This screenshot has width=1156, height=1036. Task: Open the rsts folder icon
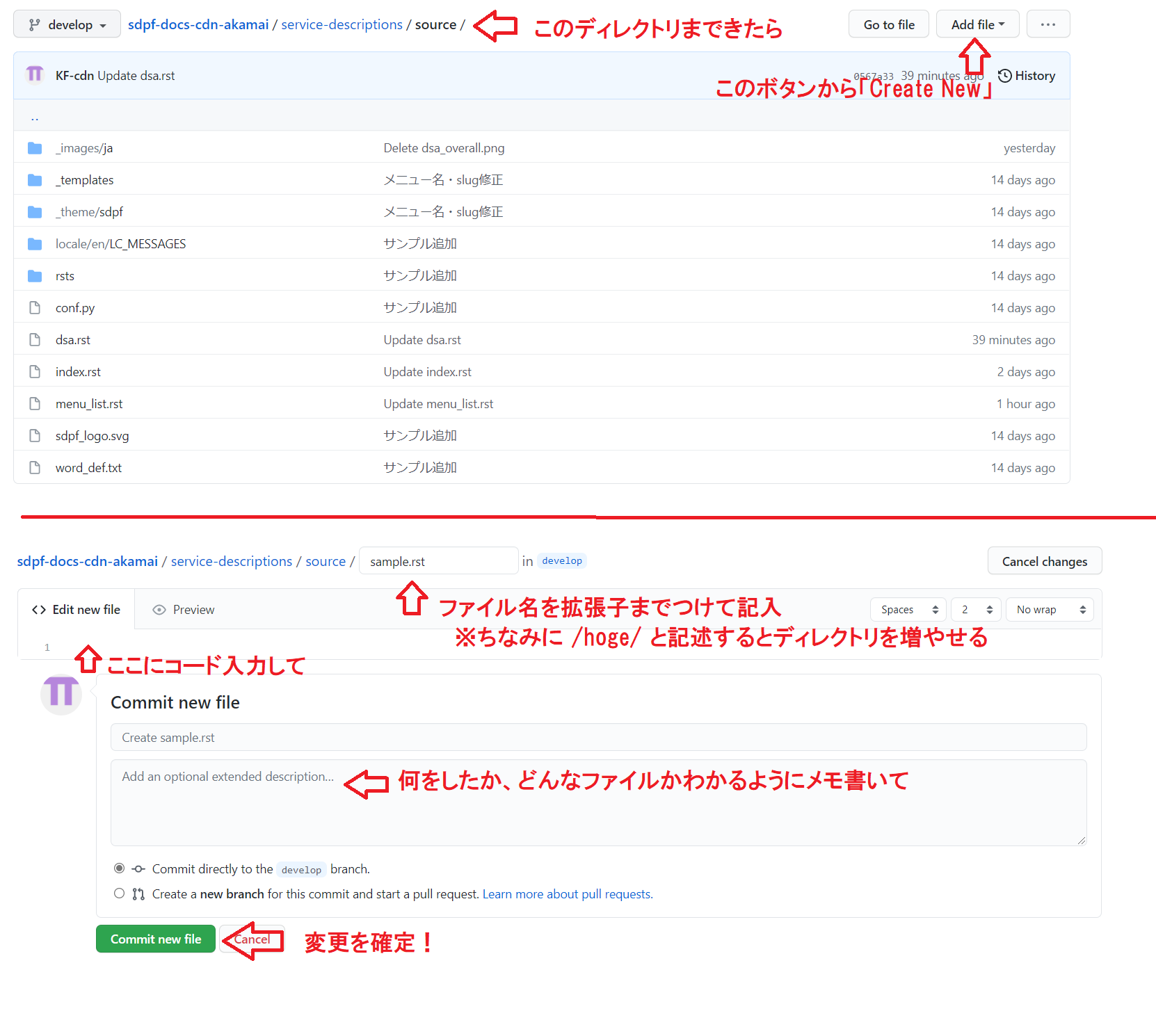click(x=35, y=276)
